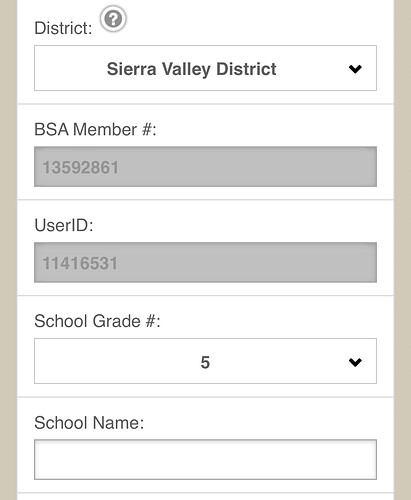Open the District dropdown list

(x=205, y=68)
